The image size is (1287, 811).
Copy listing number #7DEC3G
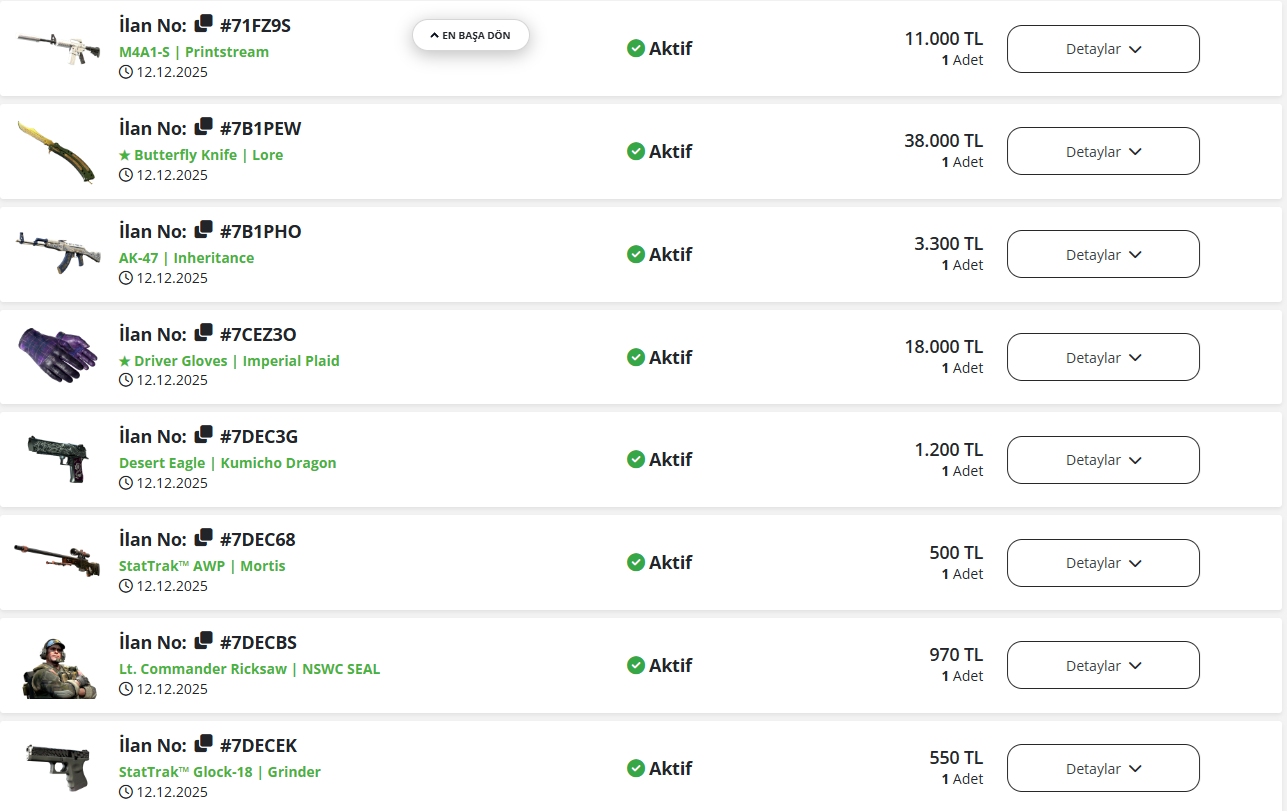point(204,436)
